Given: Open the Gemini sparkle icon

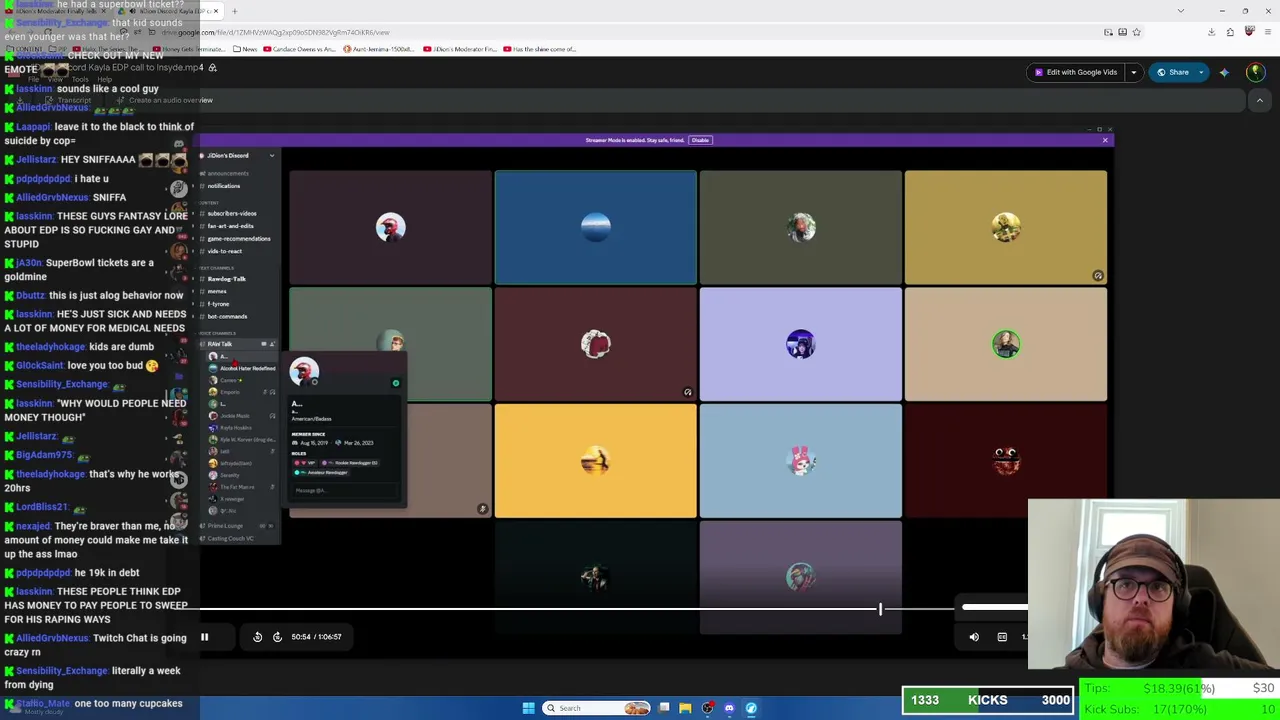Looking at the screenshot, I should 1224,72.
